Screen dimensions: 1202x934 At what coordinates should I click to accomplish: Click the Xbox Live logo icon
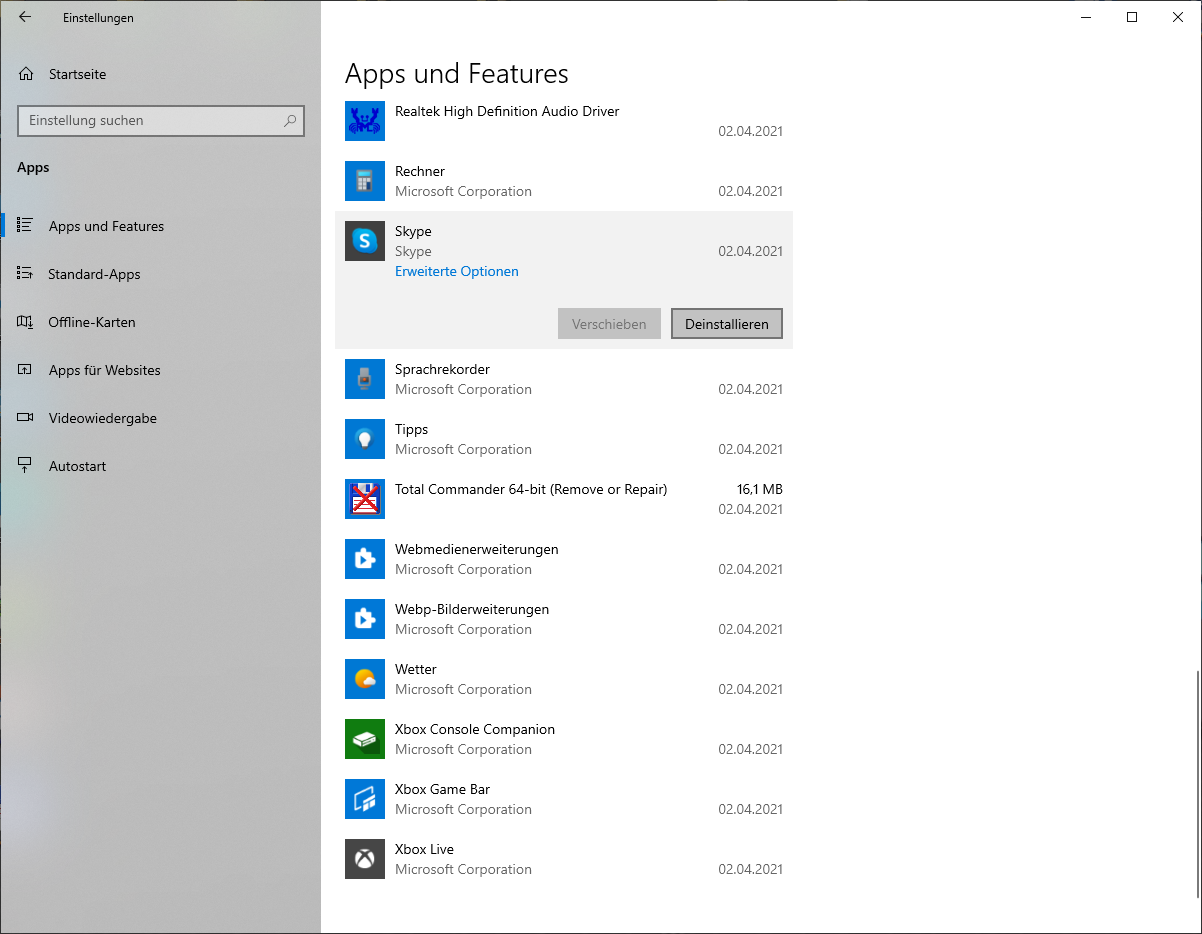[365, 859]
